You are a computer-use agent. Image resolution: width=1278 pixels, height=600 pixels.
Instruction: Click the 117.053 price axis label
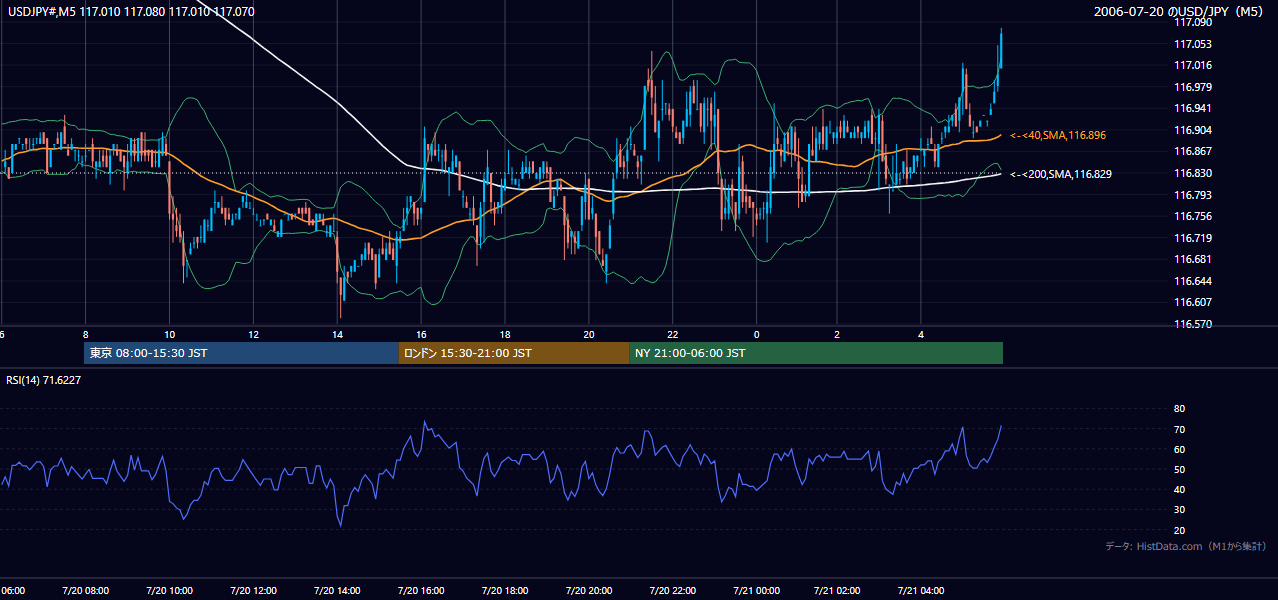pos(1192,44)
